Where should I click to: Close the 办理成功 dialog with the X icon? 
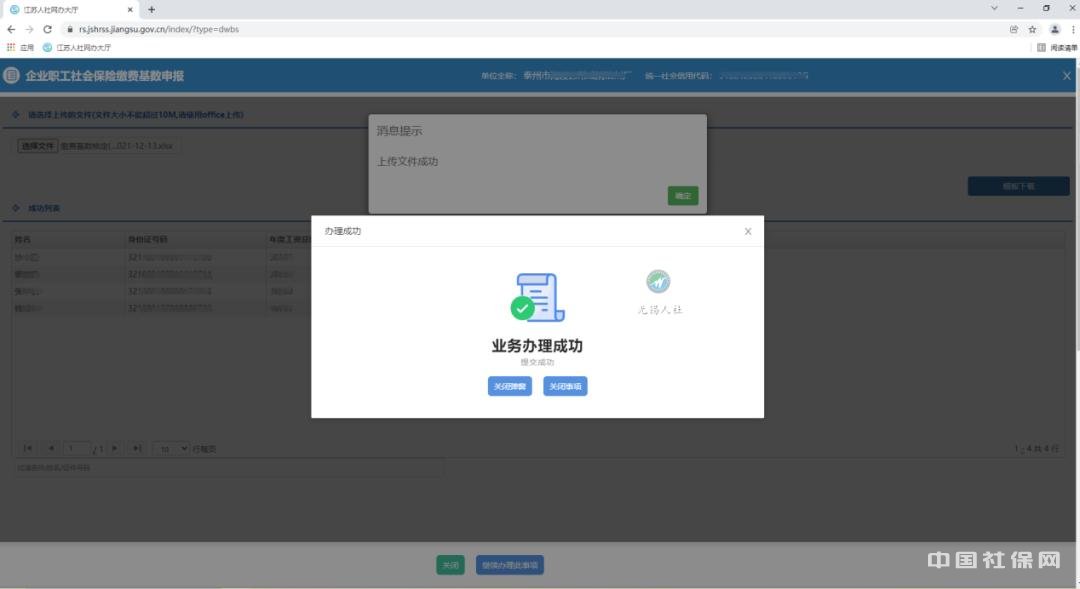[748, 231]
